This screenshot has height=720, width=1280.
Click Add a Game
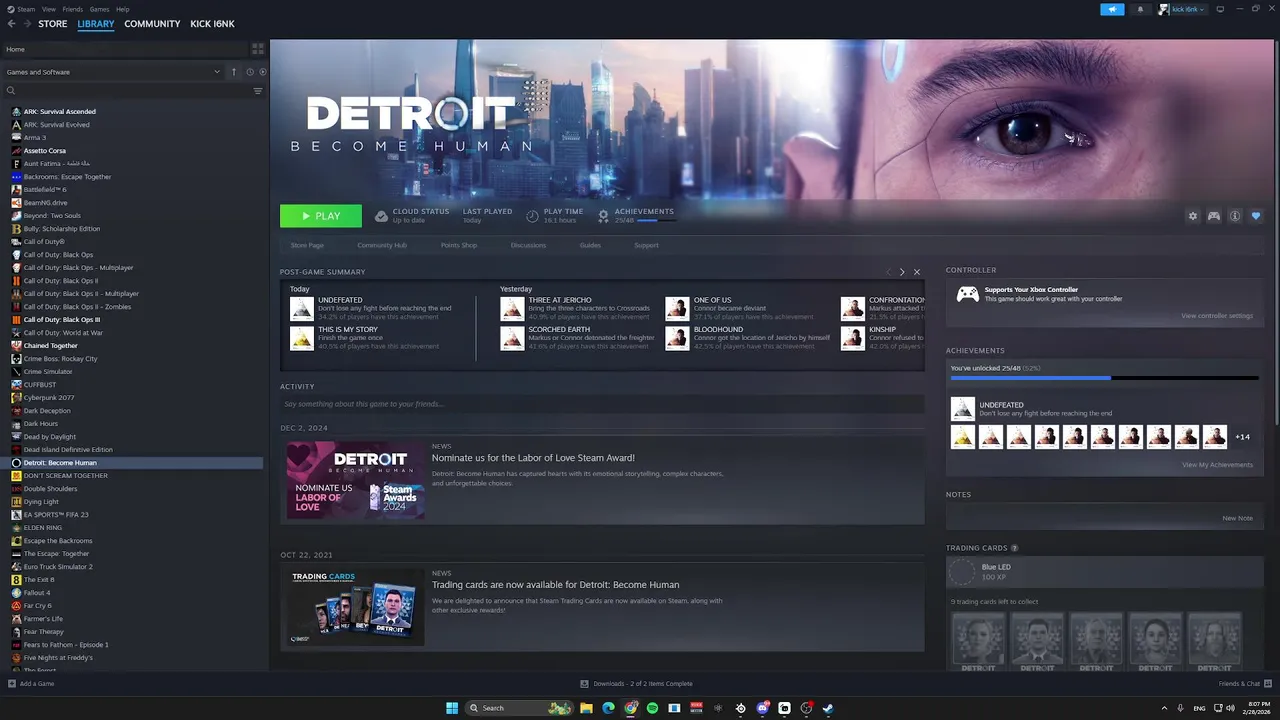click(x=31, y=684)
